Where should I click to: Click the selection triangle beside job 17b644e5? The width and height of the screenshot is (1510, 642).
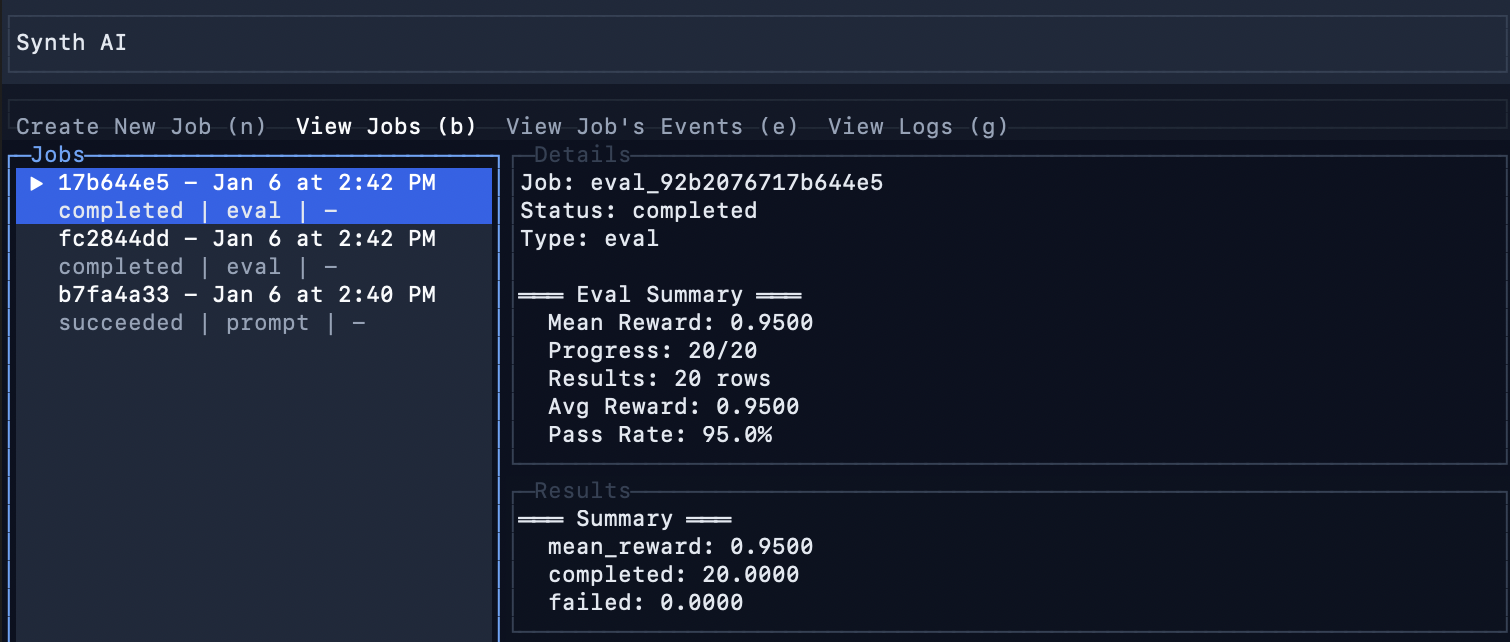(36, 182)
